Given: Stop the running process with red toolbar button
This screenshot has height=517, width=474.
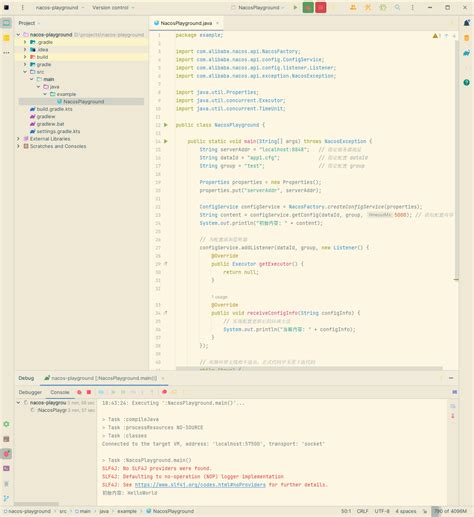Looking at the screenshot, I should [x=321, y=7].
